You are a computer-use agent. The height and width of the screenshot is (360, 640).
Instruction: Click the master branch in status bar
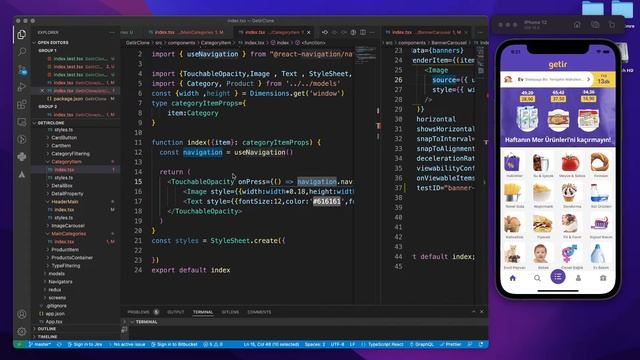[x=40, y=344]
